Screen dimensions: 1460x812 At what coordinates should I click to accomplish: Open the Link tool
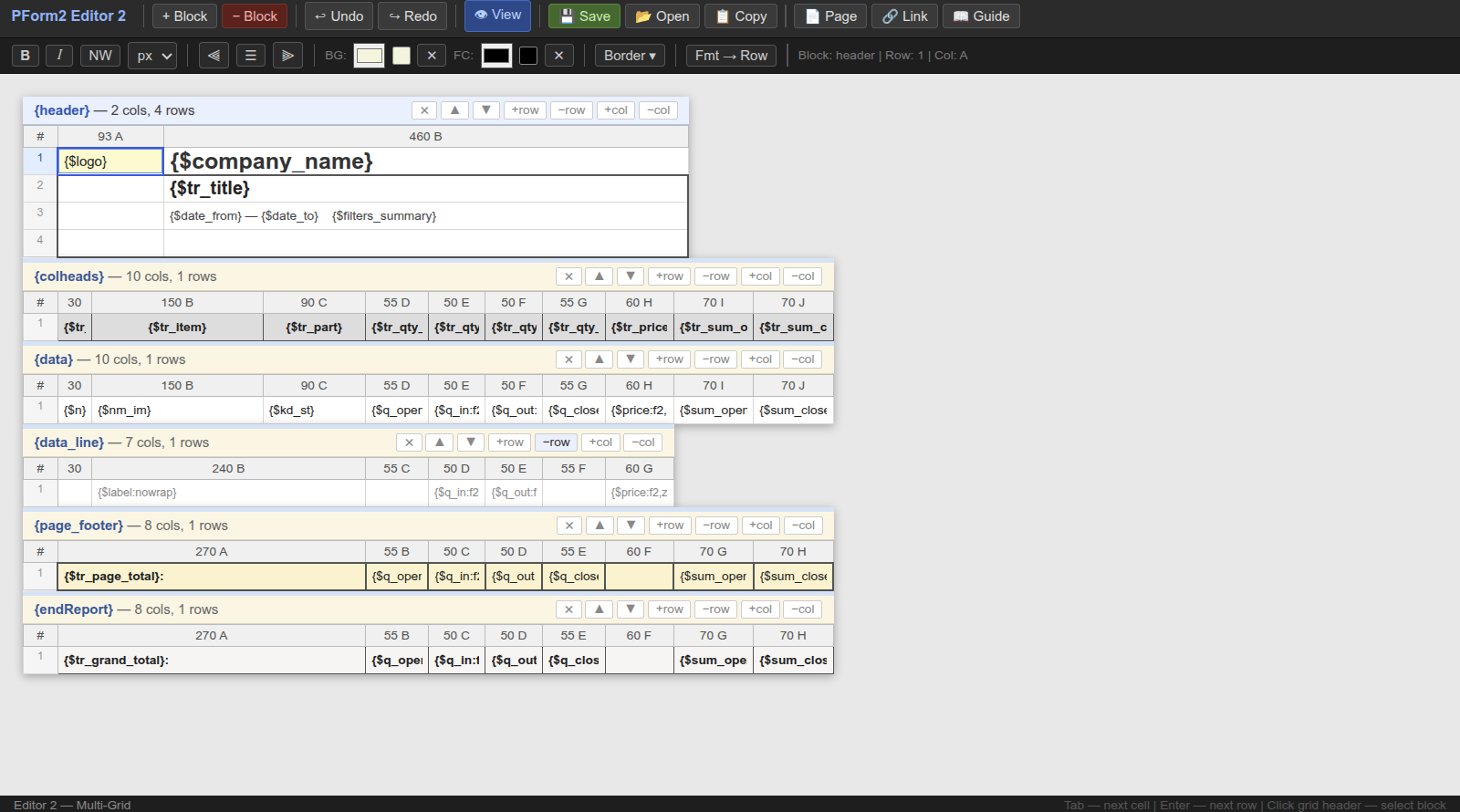point(904,16)
